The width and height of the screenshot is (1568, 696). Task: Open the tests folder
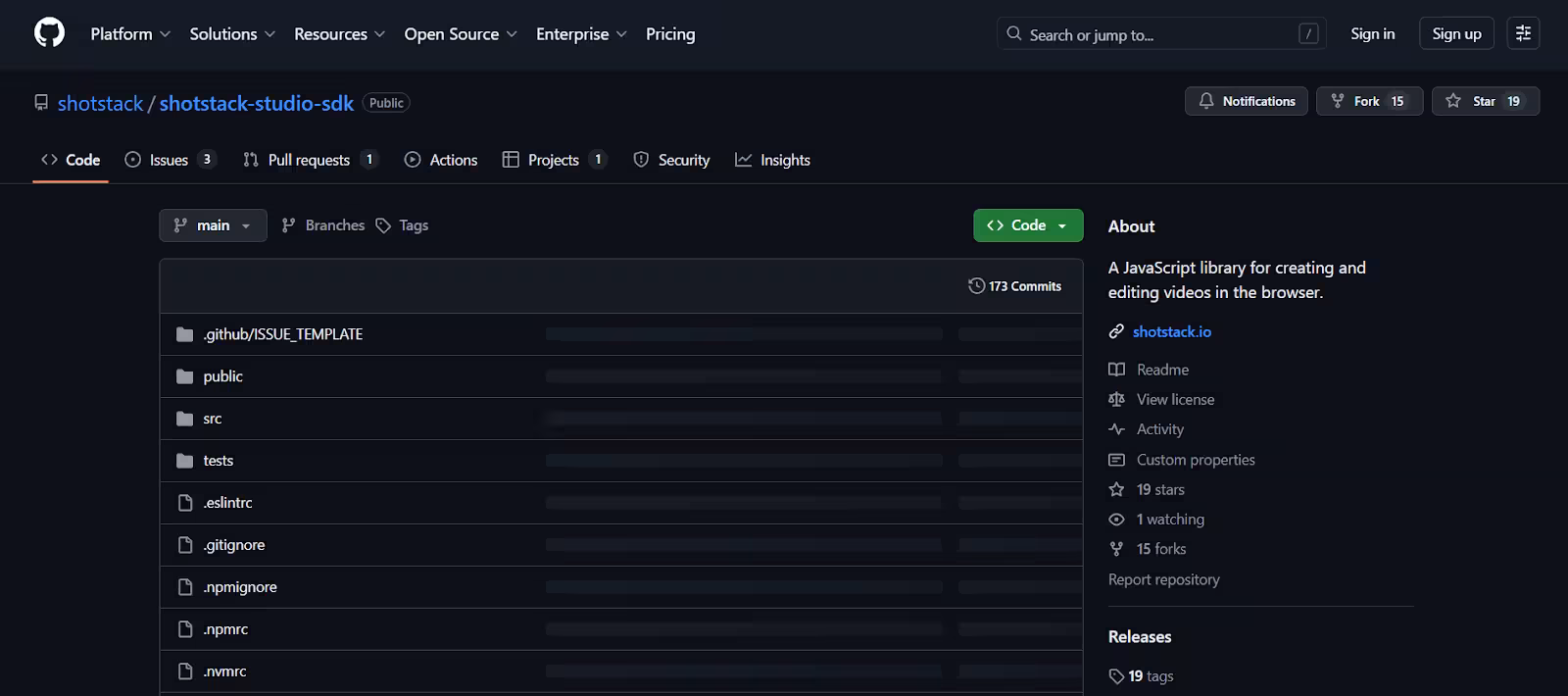(219, 461)
